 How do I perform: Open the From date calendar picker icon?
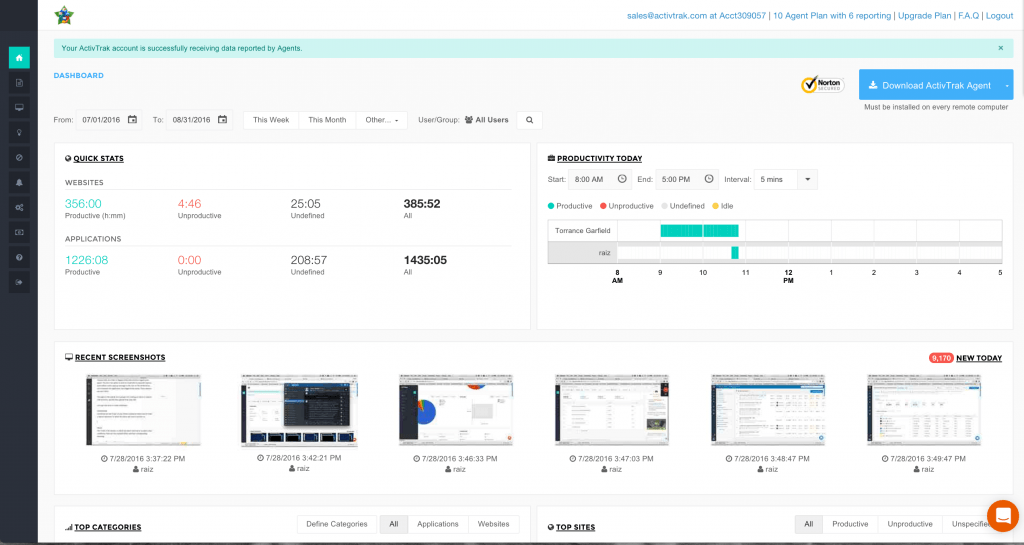tap(133, 120)
